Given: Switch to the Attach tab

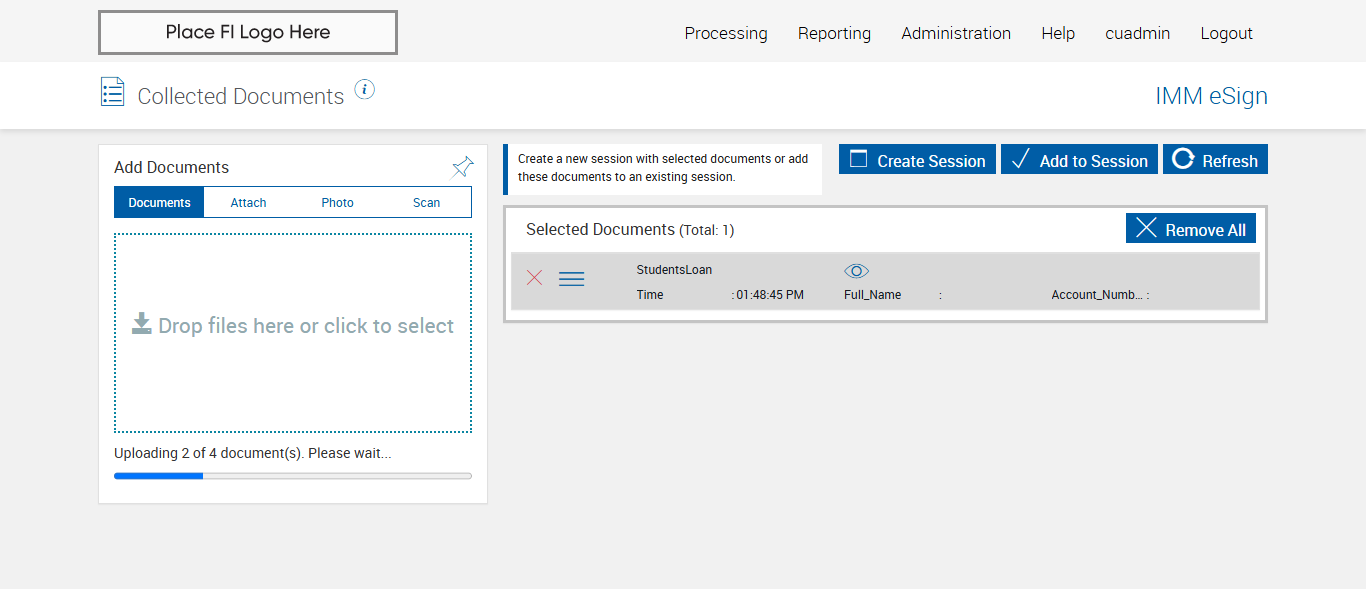Looking at the screenshot, I should click(248, 202).
